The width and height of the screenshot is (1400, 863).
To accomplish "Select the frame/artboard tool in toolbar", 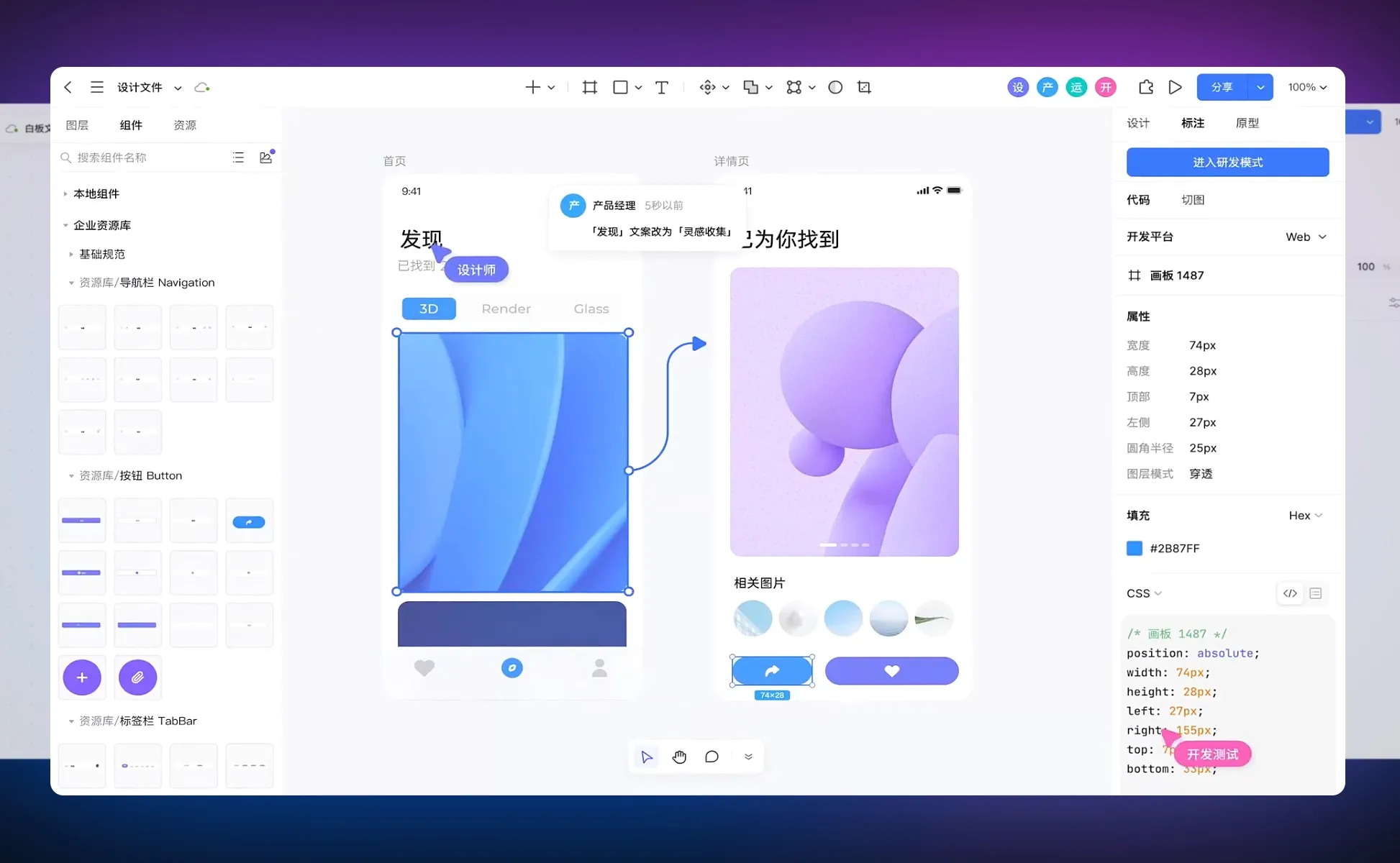I will (589, 87).
